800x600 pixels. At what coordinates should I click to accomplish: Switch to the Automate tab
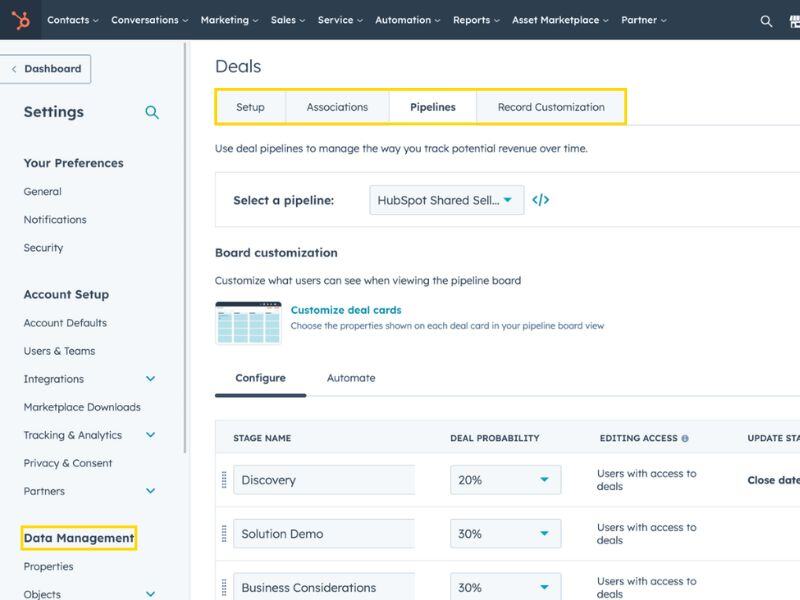351,378
